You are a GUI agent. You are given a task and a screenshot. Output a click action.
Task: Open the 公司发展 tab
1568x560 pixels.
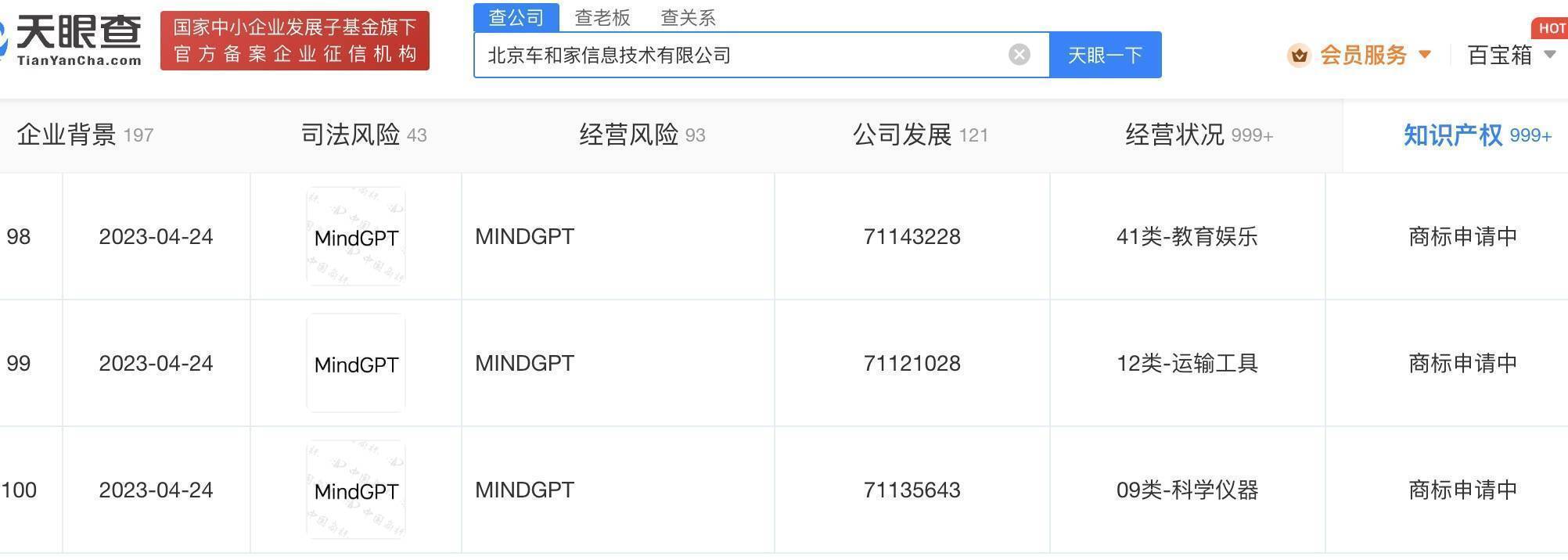[x=920, y=135]
